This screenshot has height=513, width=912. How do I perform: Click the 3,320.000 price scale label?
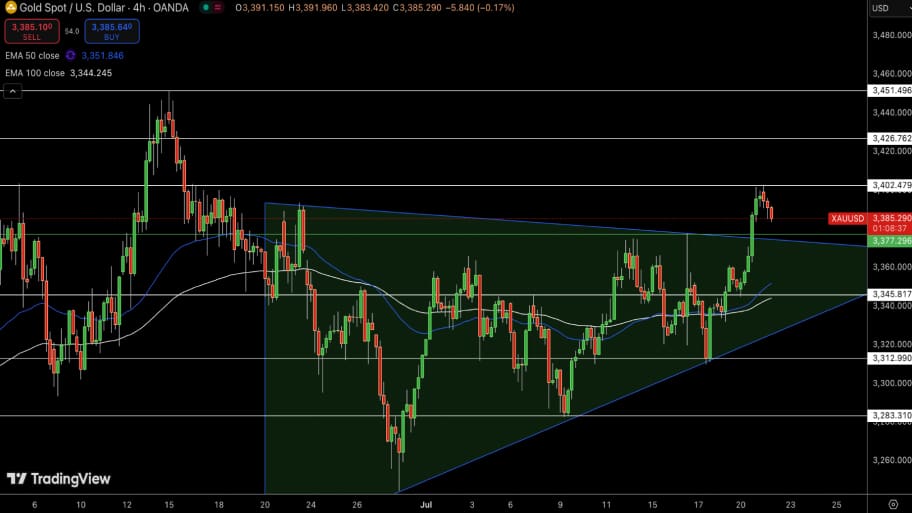(892, 344)
